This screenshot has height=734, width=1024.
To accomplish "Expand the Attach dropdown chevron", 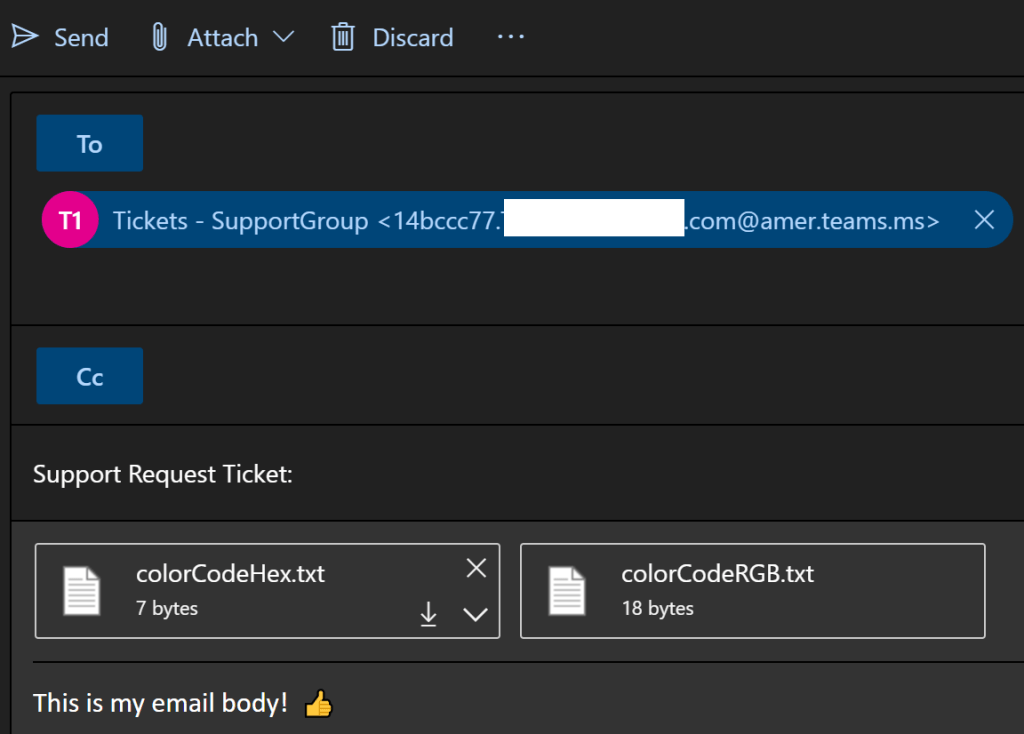I will (x=283, y=37).
